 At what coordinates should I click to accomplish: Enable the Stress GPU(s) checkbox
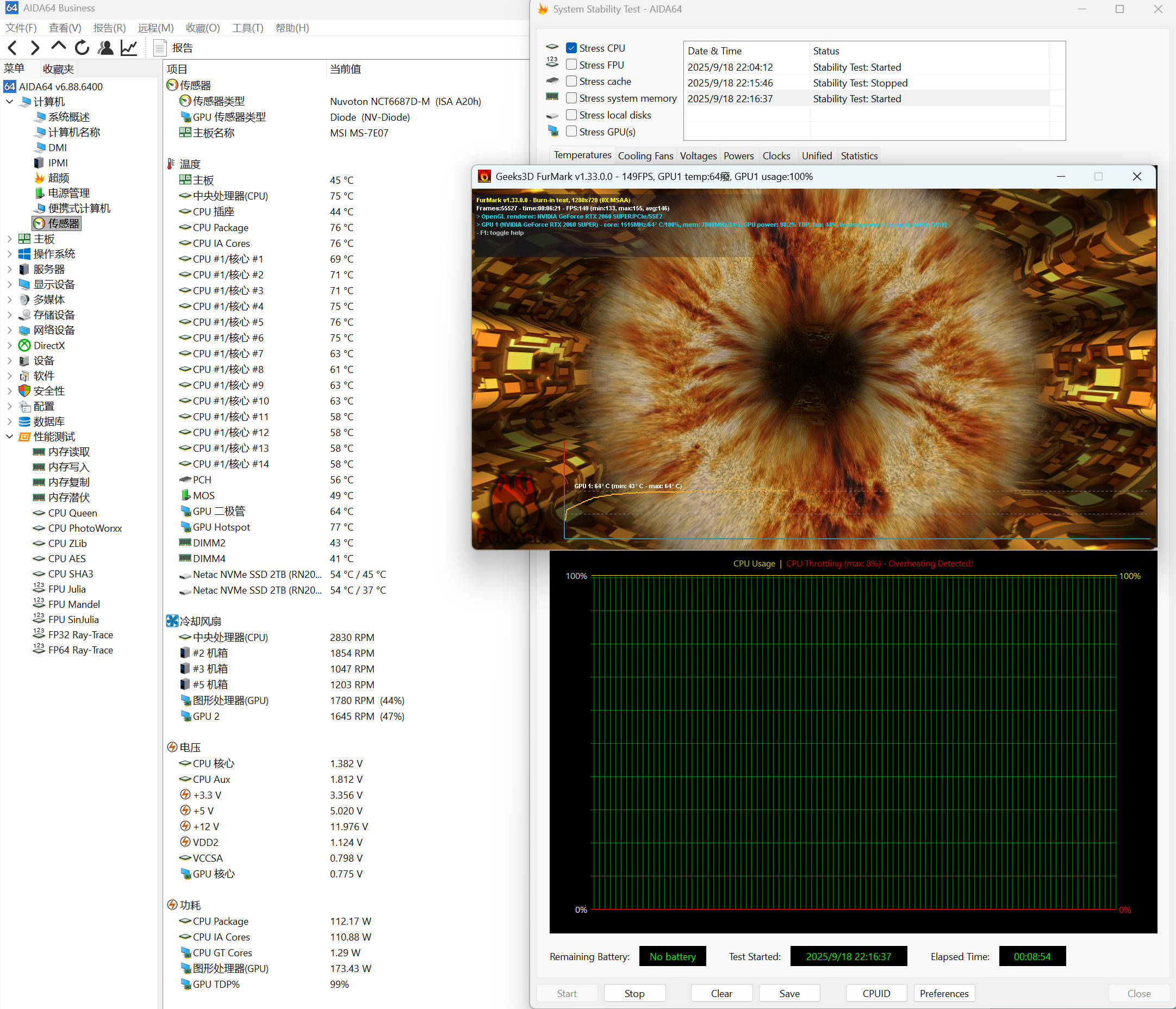[571, 132]
